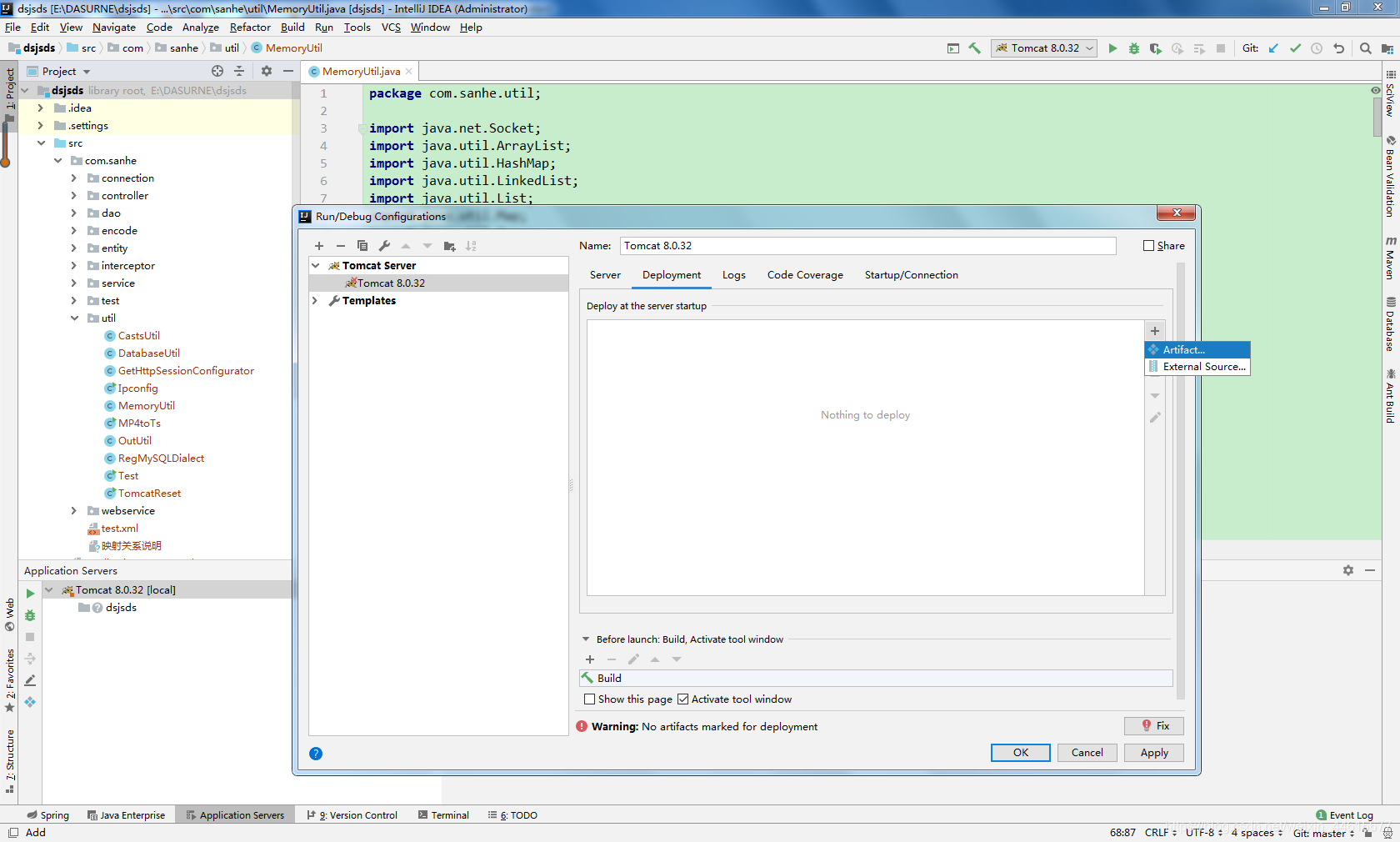Click Add before-launch task plus icon

coord(590,659)
